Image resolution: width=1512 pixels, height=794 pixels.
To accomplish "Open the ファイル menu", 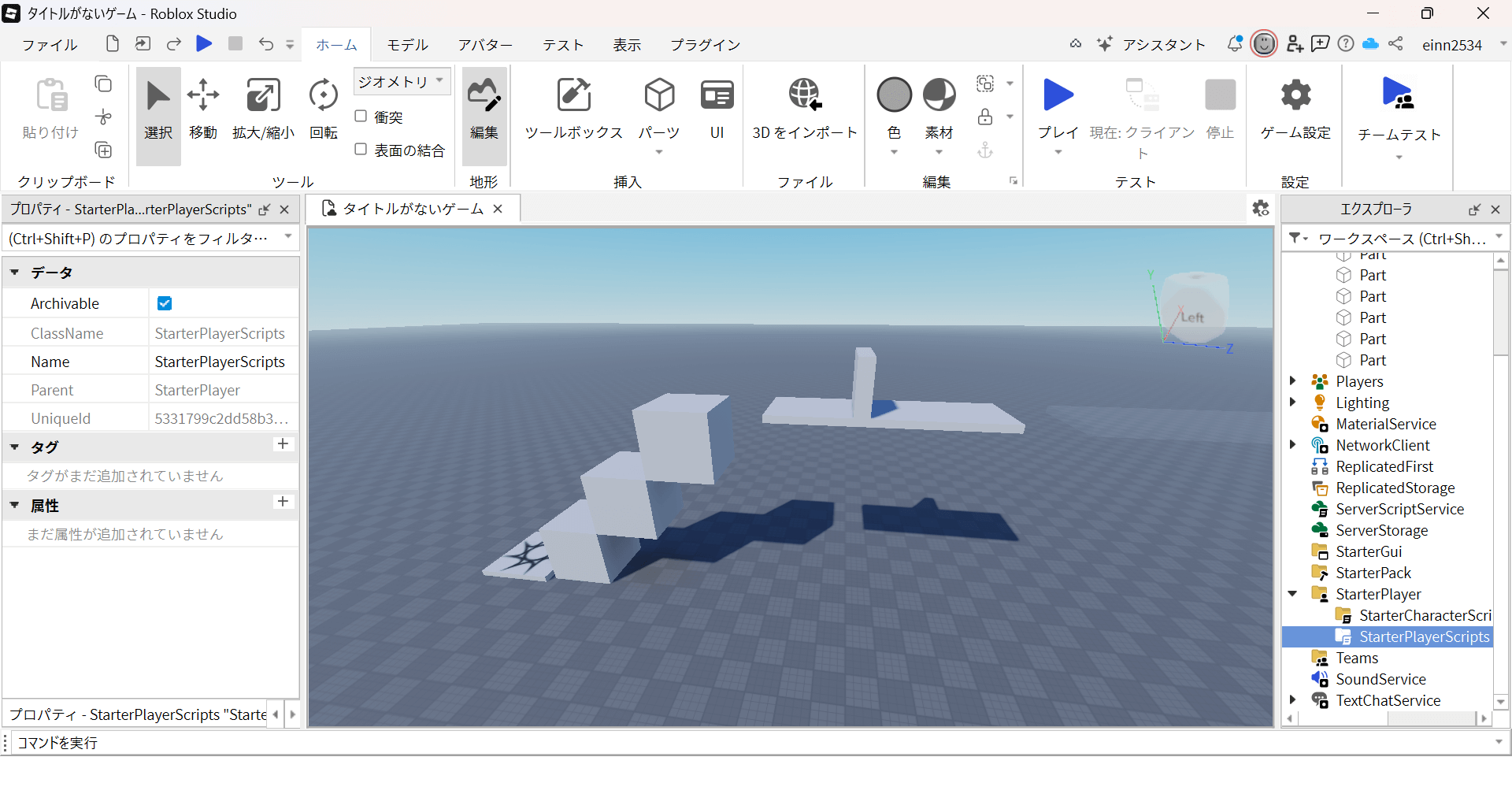I will click(50, 45).
